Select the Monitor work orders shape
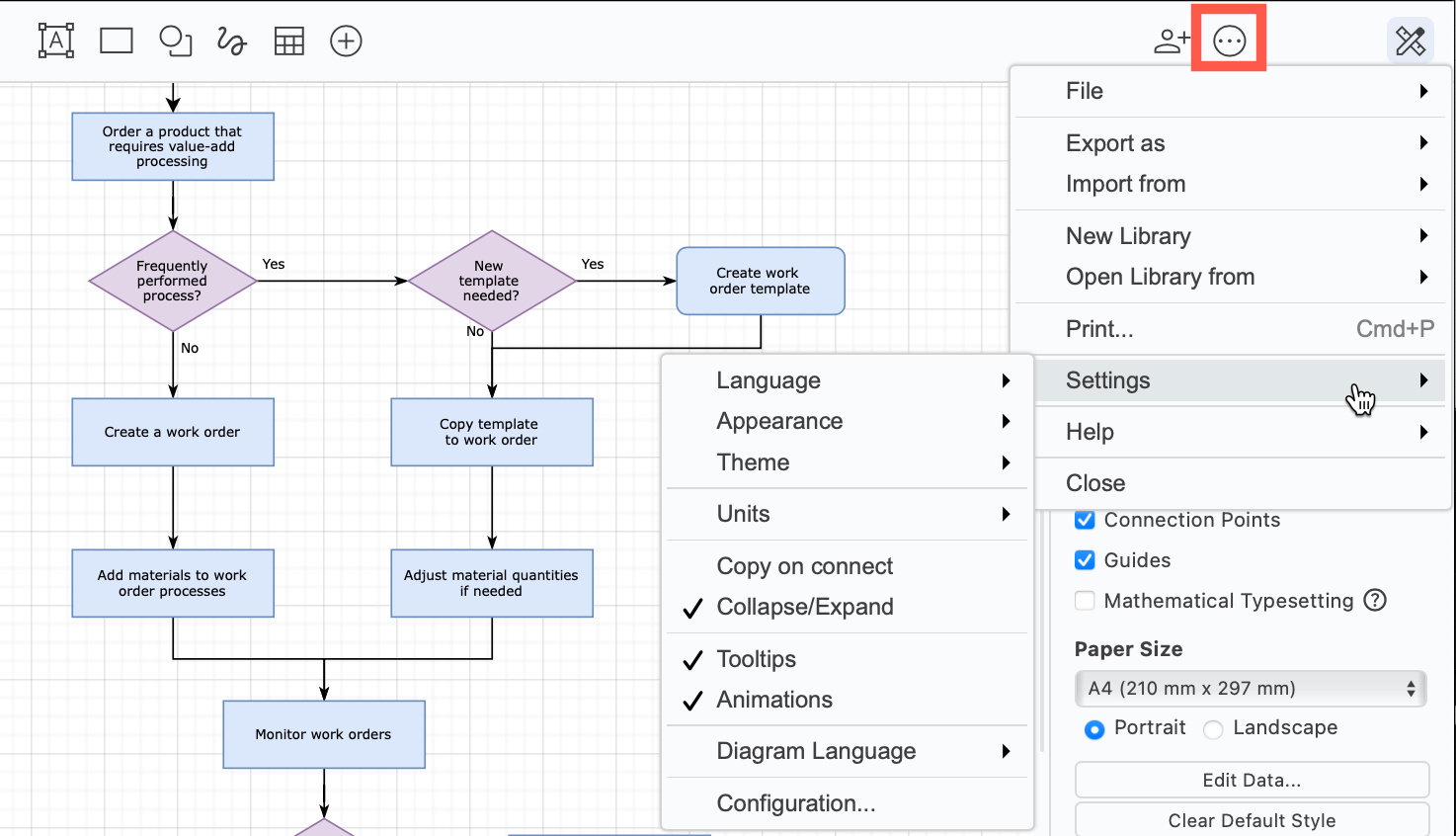 pyautogui.click(x=324, y=734)
